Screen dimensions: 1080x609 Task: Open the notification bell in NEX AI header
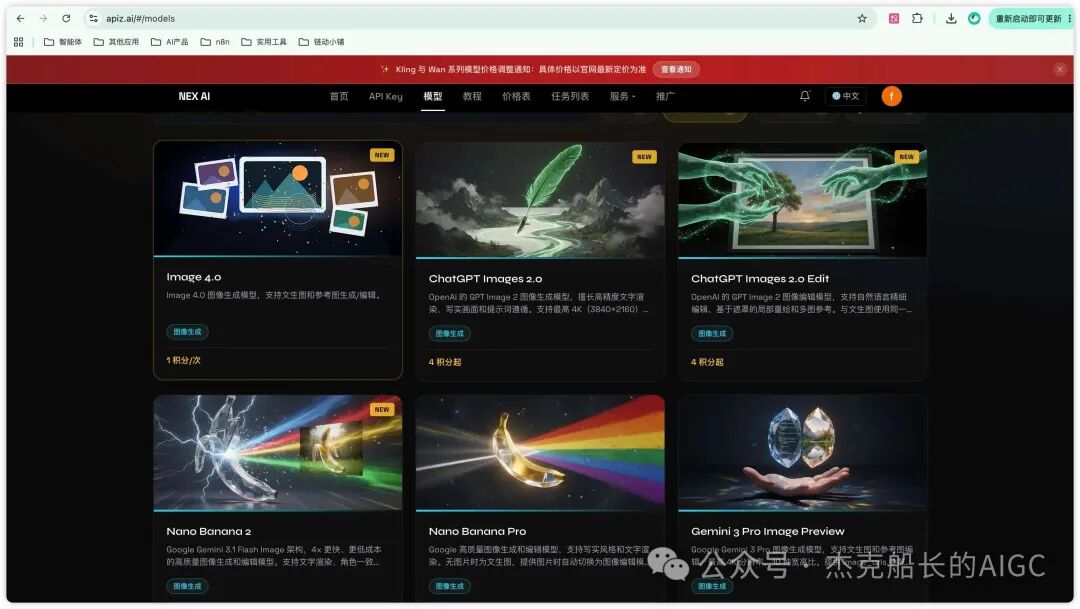point(804,96)
